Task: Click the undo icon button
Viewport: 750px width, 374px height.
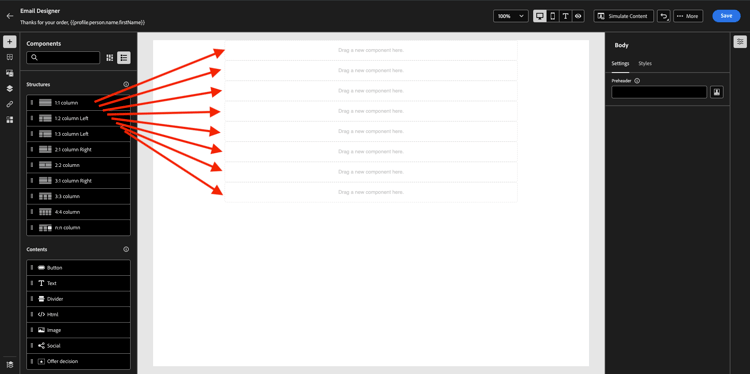Action: tap(663, 16)
